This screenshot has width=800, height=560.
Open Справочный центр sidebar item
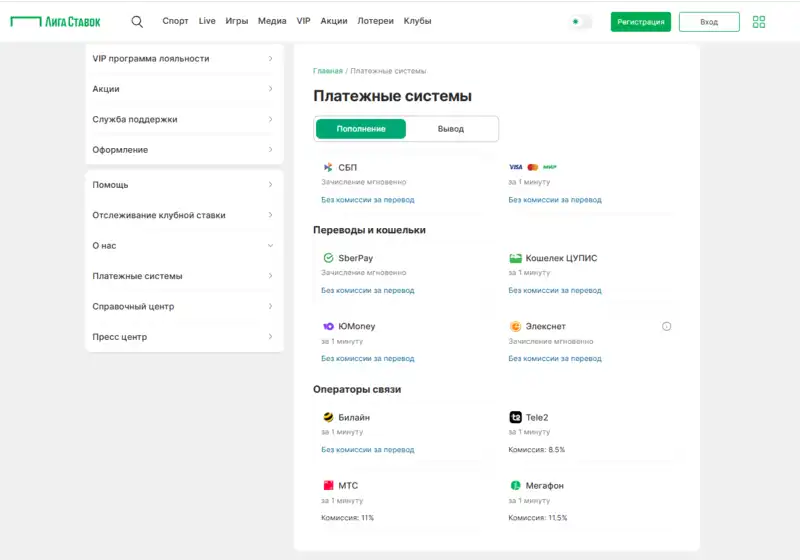pos(184,306)
